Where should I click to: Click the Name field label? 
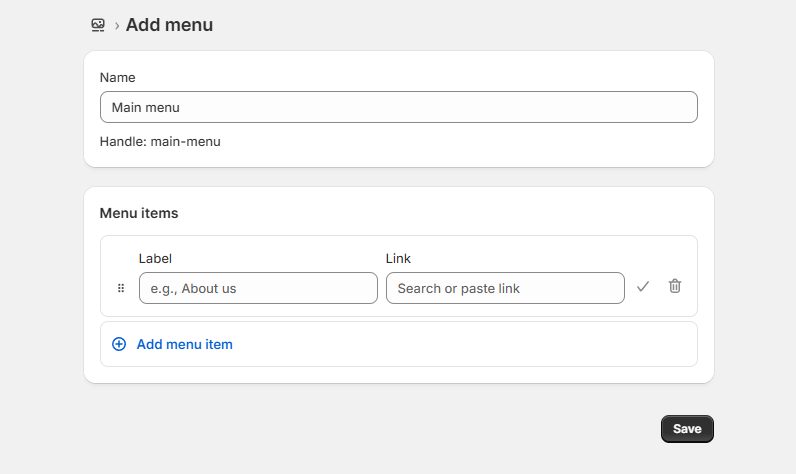pos(117,78)
